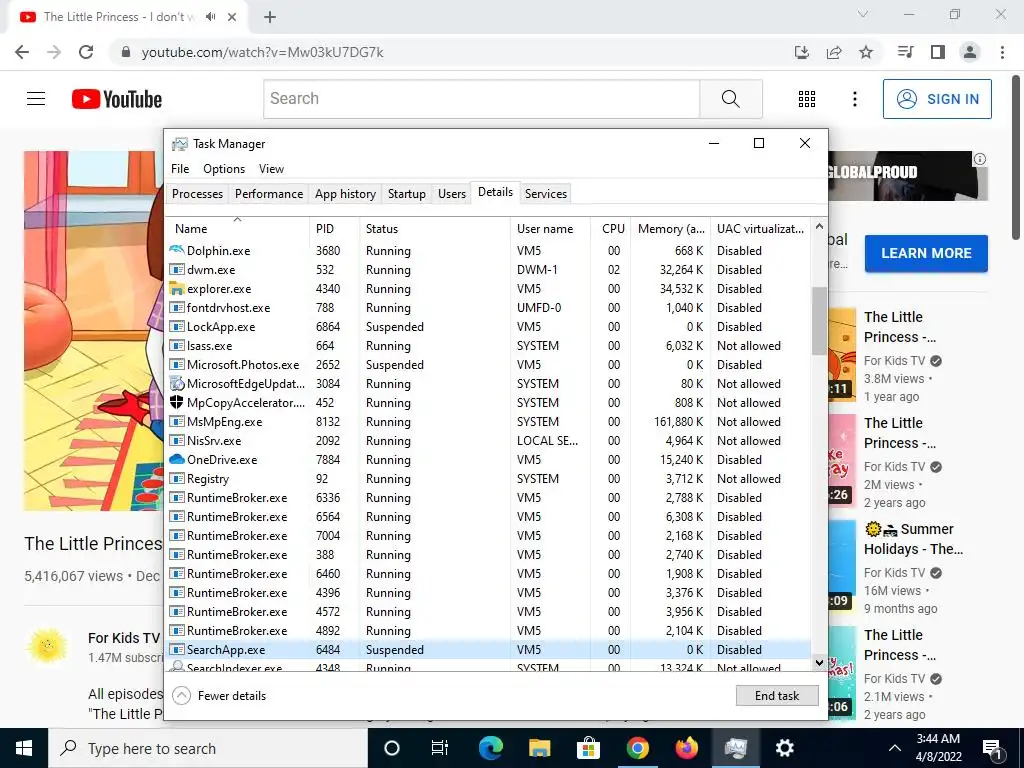Sort by the Memory column header
The image size is (1024, 768).
(670, 229)
